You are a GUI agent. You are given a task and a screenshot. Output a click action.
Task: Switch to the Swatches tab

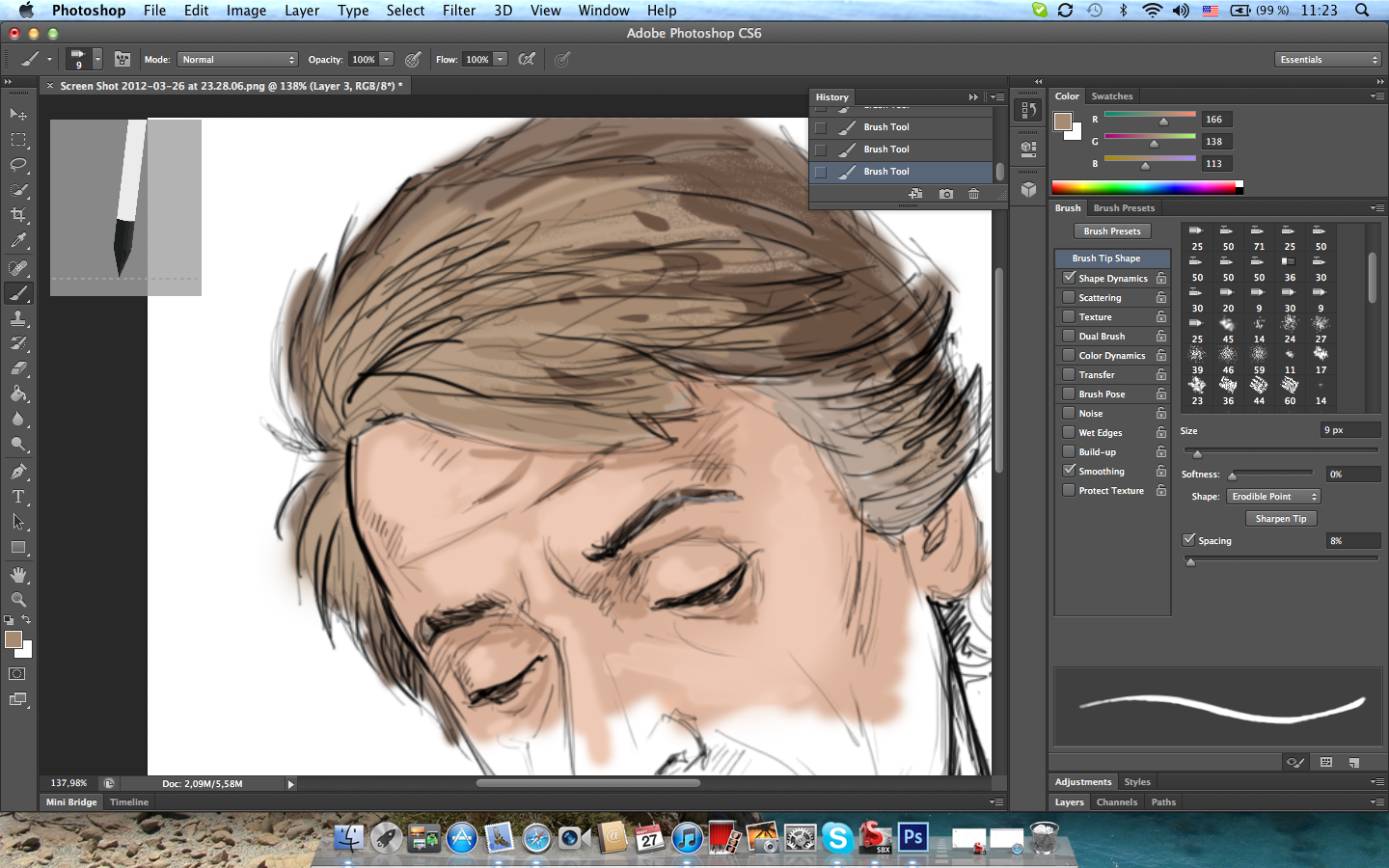[1111, 96]
